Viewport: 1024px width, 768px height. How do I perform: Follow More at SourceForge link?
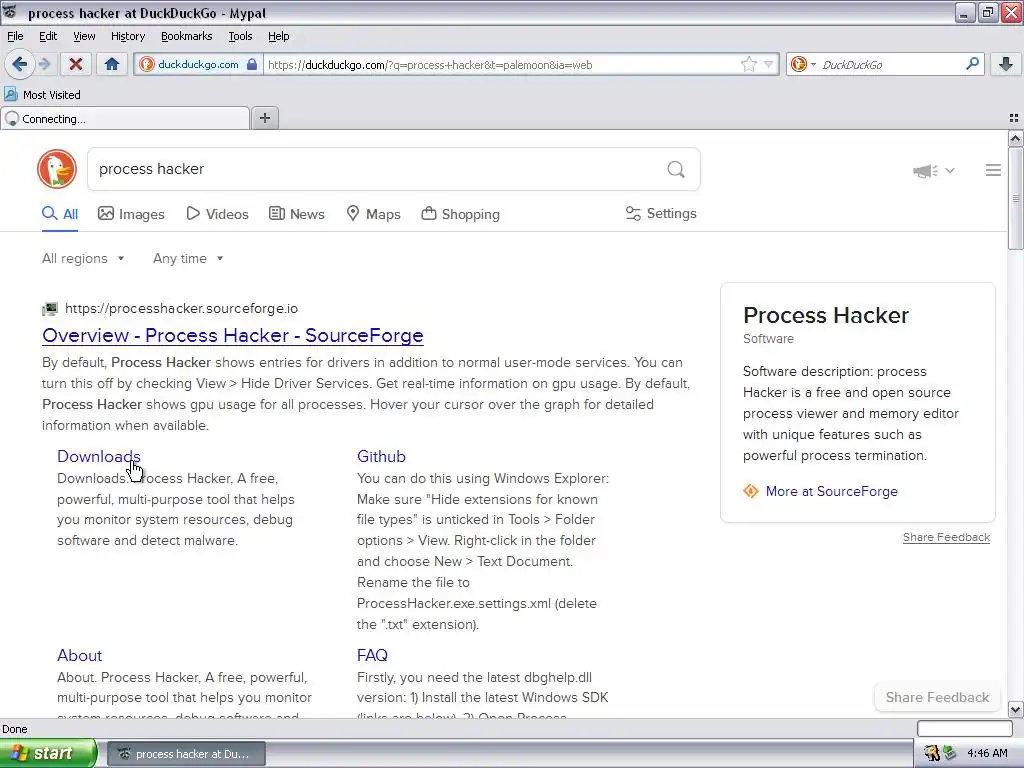[x=831, y=491]
